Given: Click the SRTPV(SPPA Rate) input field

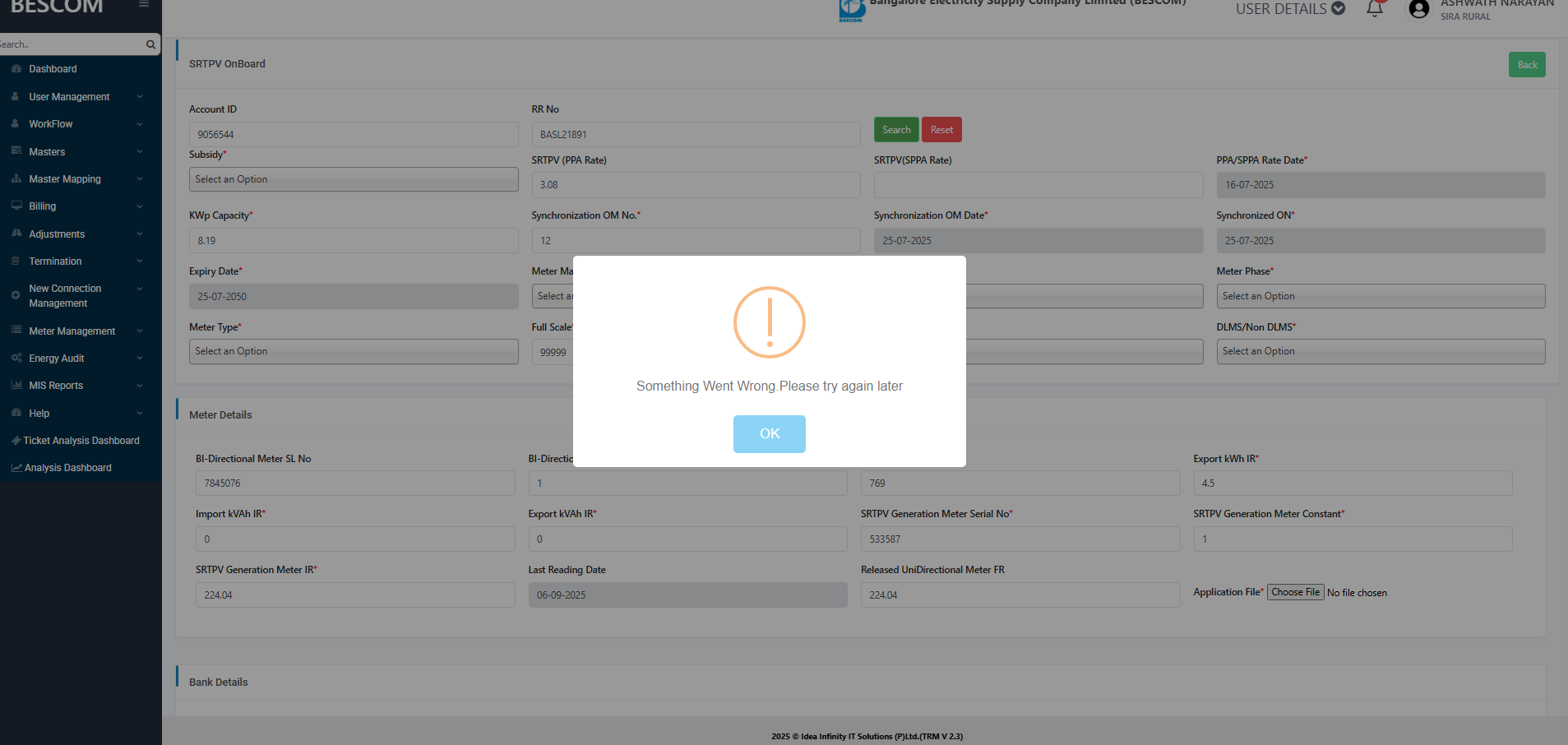Looking at the screenshot, I should (1038, 185).
